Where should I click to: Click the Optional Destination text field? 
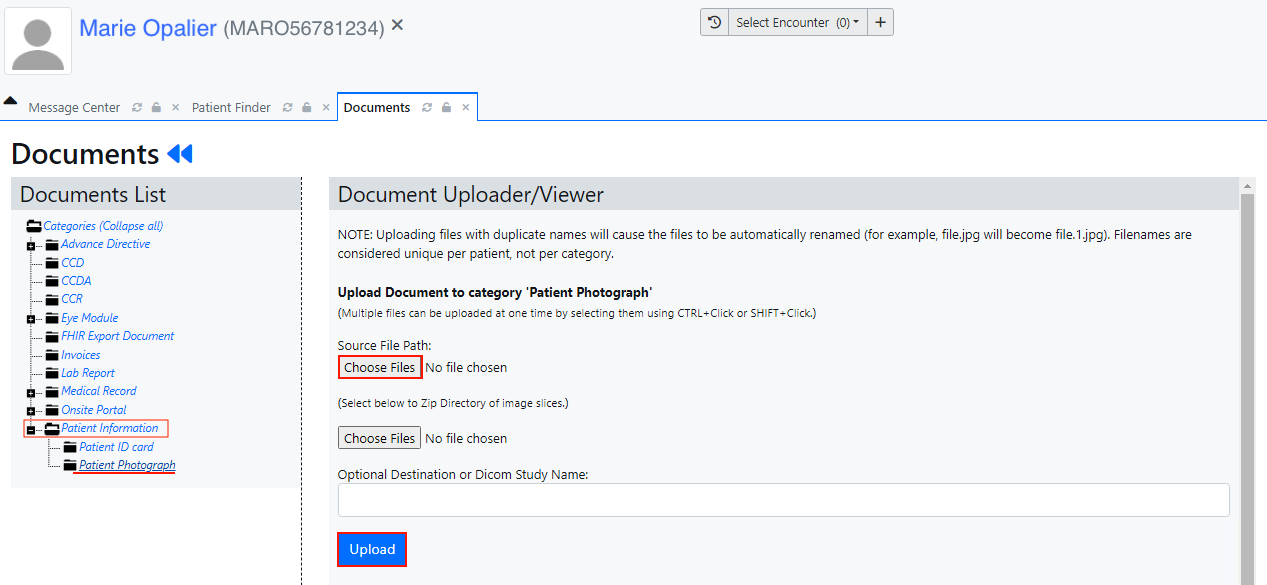pos(783,500)
